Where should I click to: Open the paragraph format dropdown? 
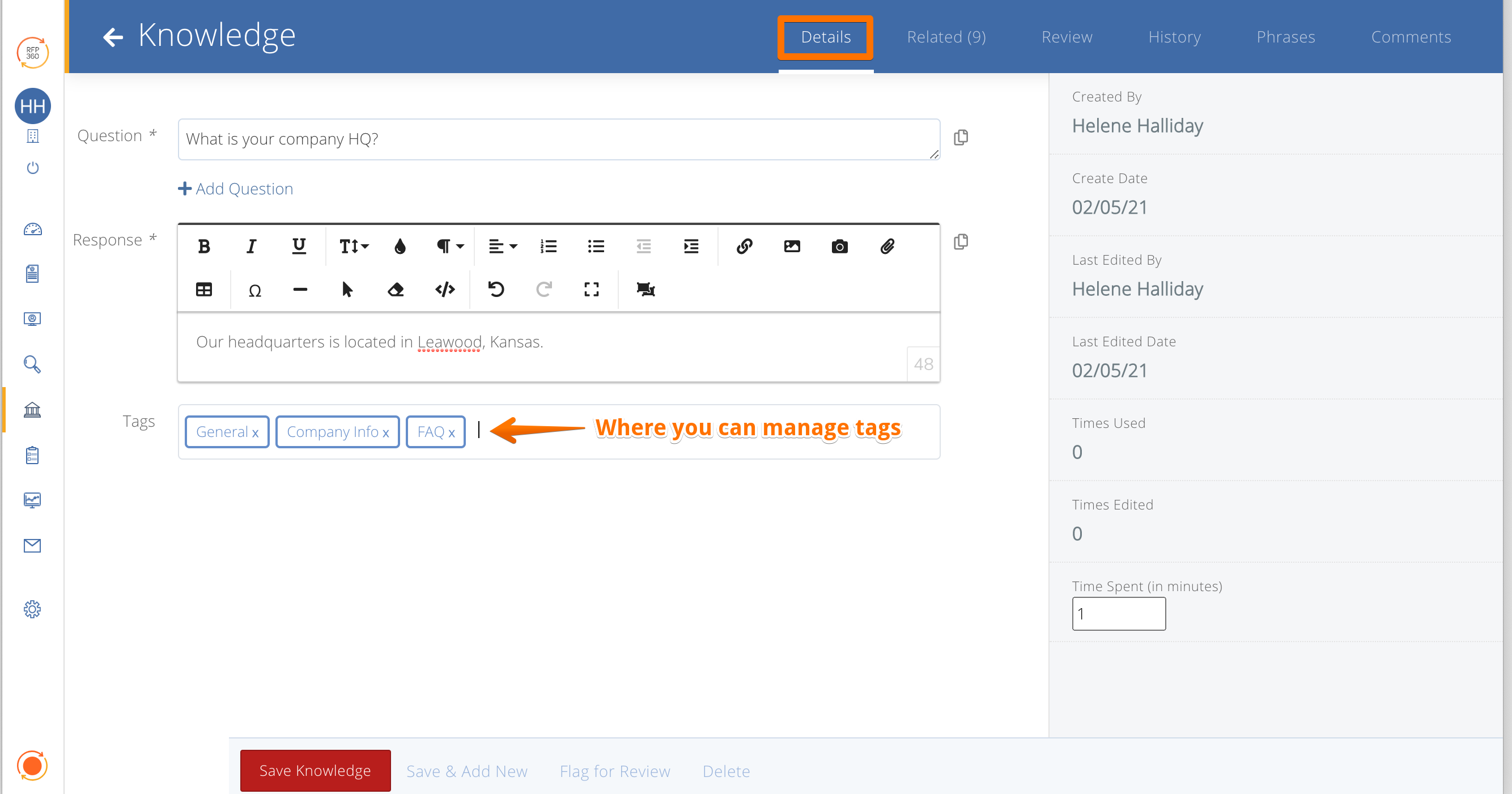pos(449,247)
